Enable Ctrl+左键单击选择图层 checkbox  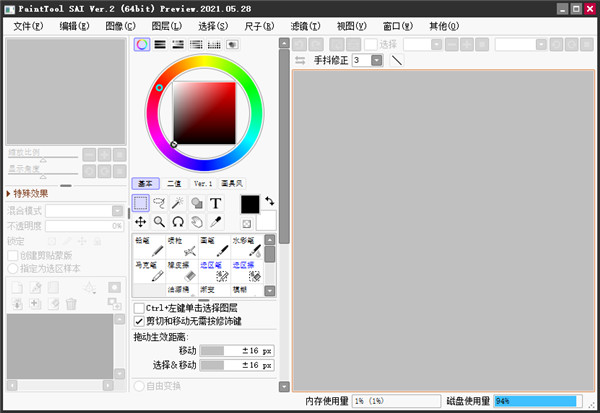139,308
